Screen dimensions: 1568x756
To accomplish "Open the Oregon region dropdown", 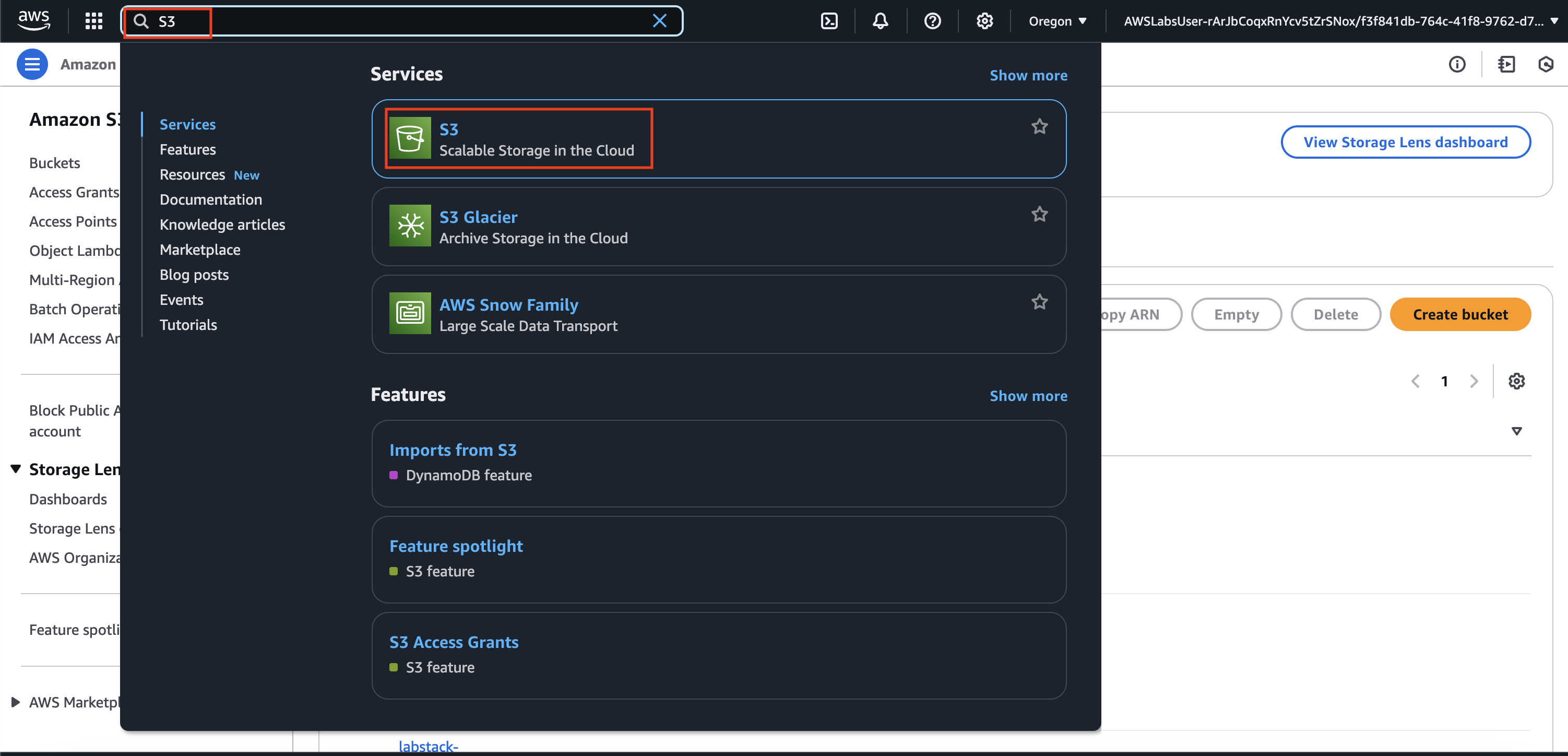I will pos(1058,21).
